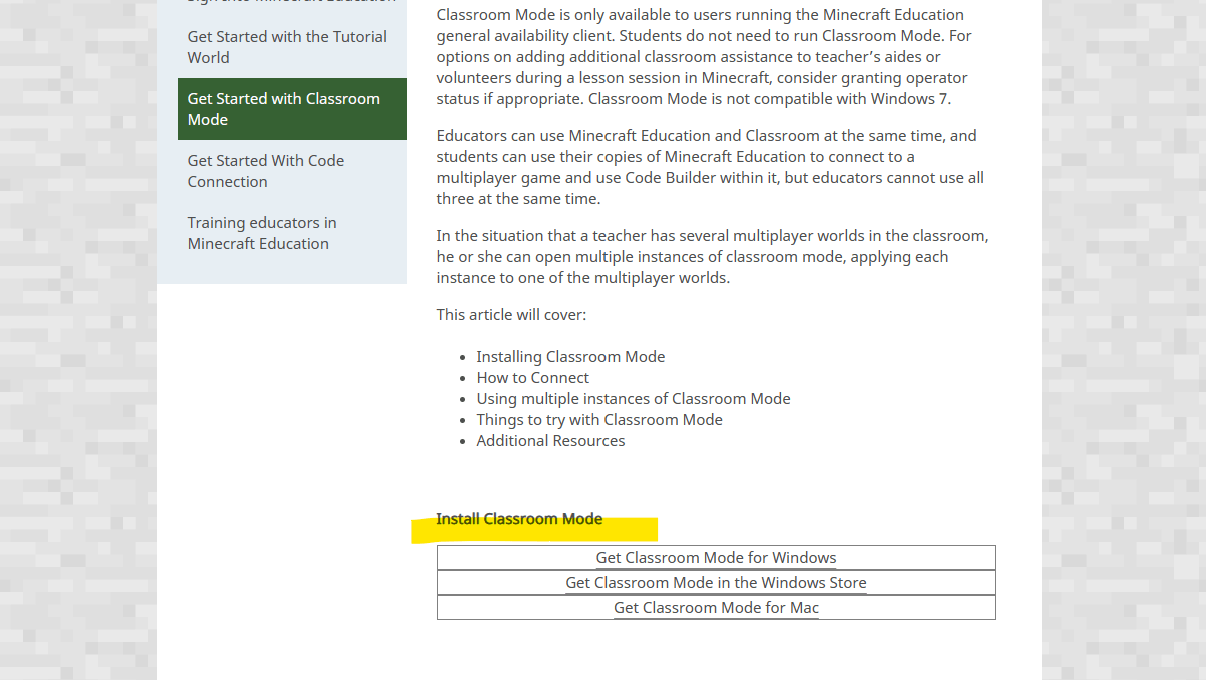Open Training educators in Minecraft Education
The image size is (1206, 680).
click(262, 233)
